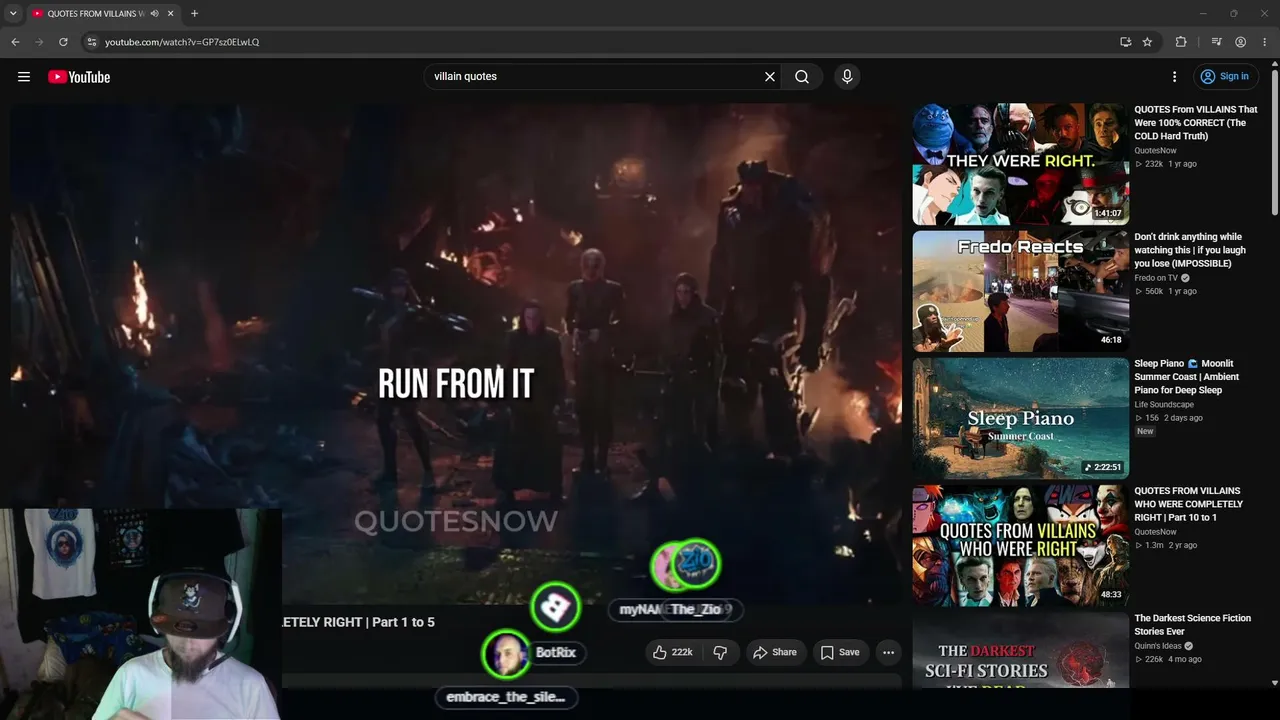This screenshot has height=720, width=1280.
Task: Open YouTube settings three-dot menu
Action: tap(1175, 77)
